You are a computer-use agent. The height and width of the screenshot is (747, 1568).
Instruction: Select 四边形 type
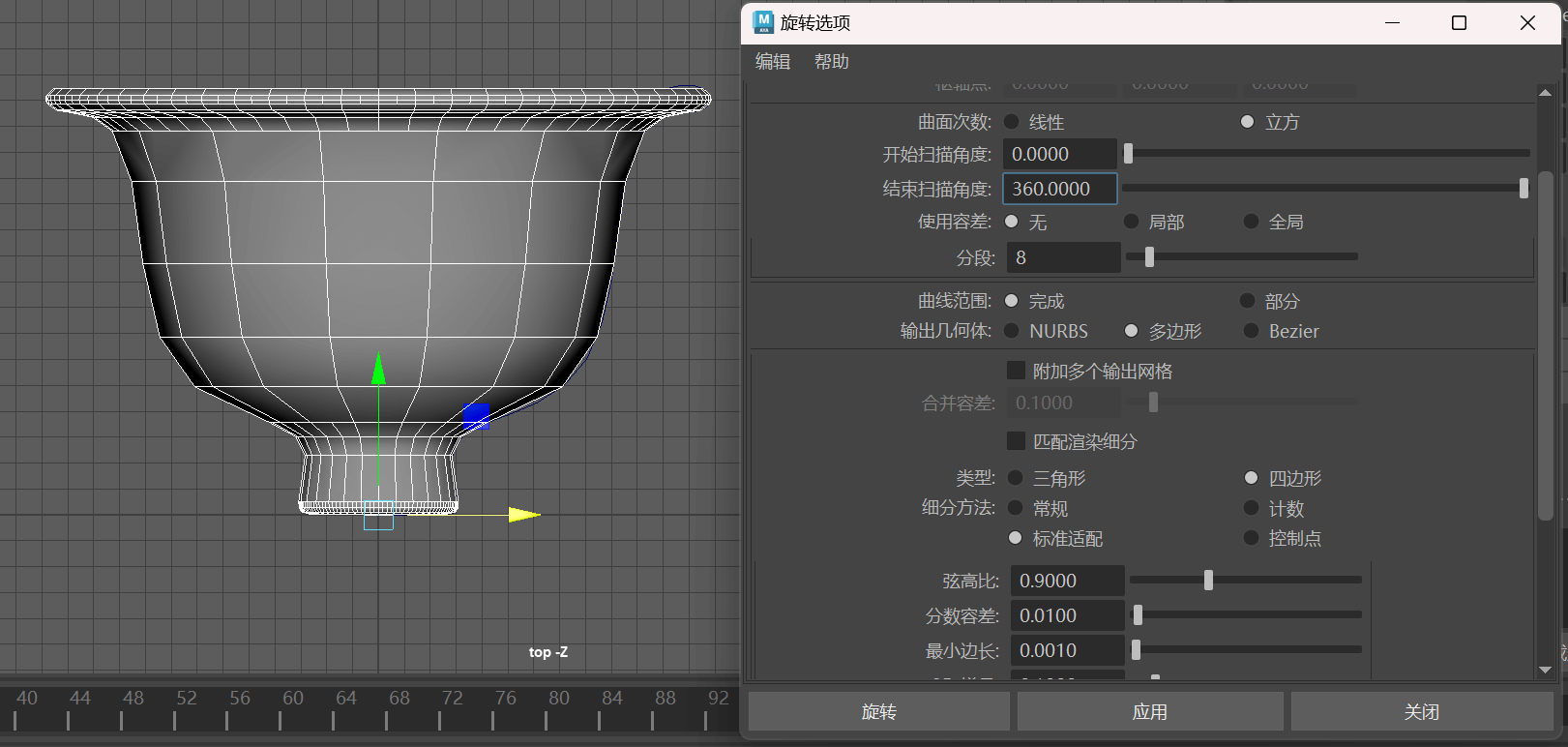point(1251,478)
